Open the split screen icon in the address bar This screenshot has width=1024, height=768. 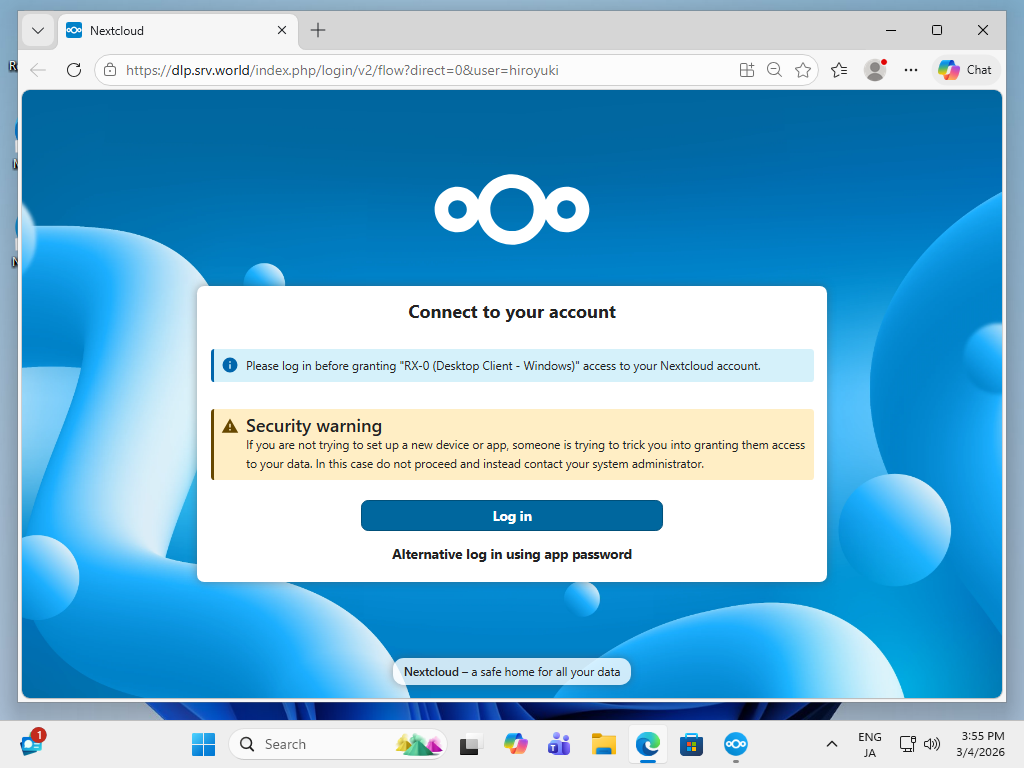coord(746,70)
